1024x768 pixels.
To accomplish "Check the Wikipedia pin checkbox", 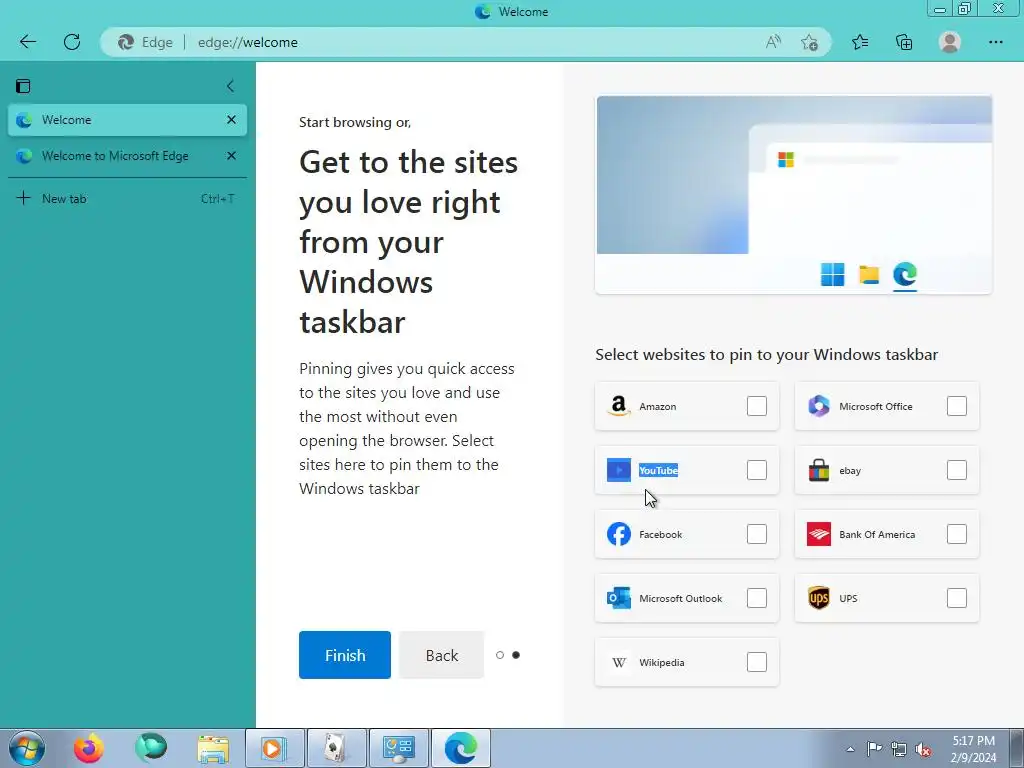I will (x=757, y=662).
